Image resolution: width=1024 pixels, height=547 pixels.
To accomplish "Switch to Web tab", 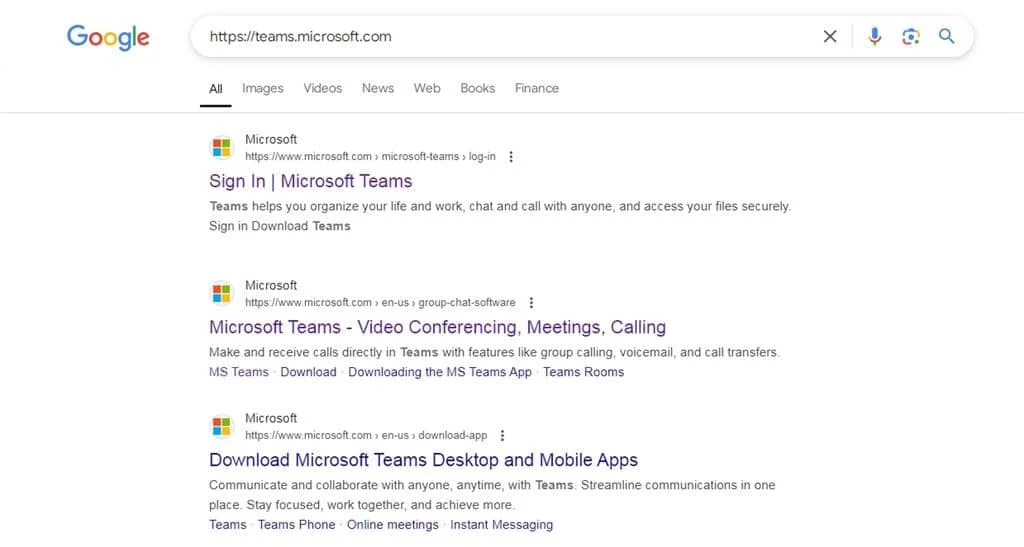I will pyautogui.click(x=427, y=88).
